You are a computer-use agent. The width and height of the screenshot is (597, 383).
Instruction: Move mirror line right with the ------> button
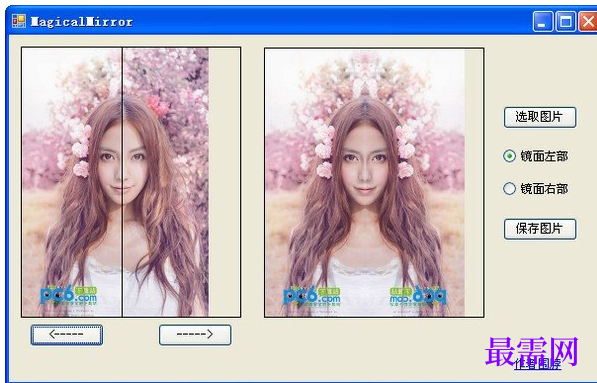tap(195, 335)
